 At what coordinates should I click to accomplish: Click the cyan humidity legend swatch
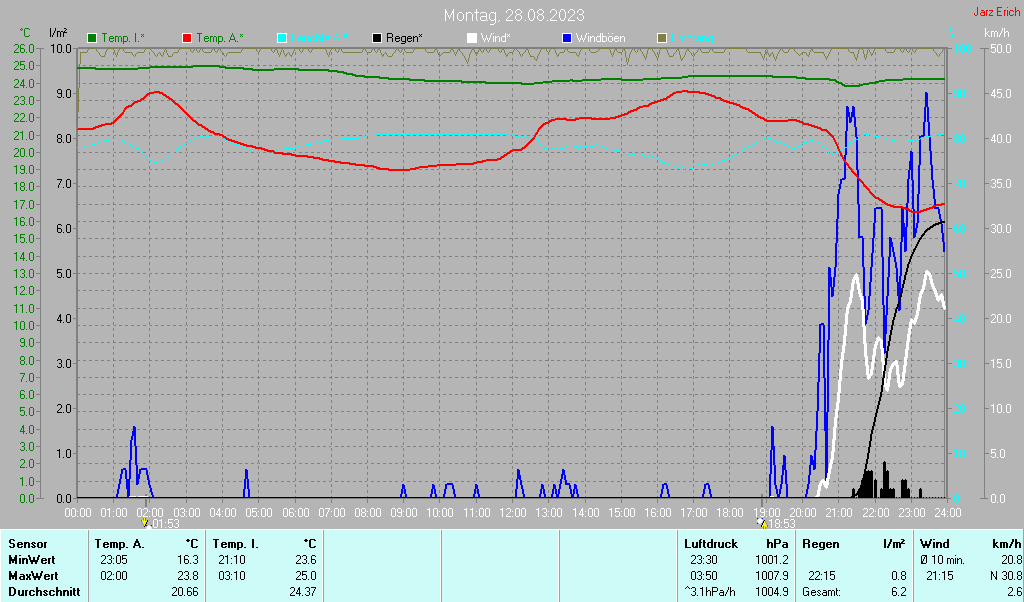tap(282, 38)
